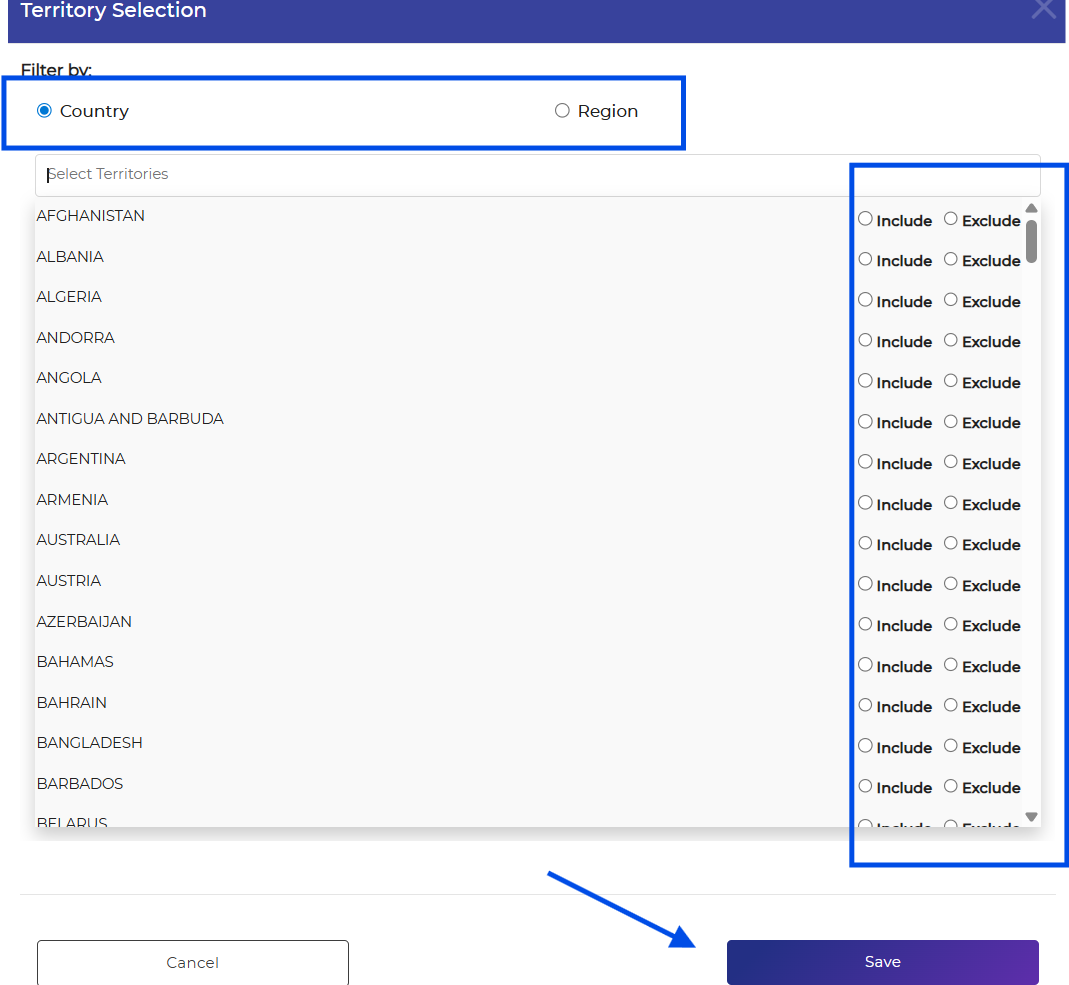The height and width of the screenshot is (985, 1069).
Task: Click the scroll up arrow in list
Action: tap(1031, 208)
